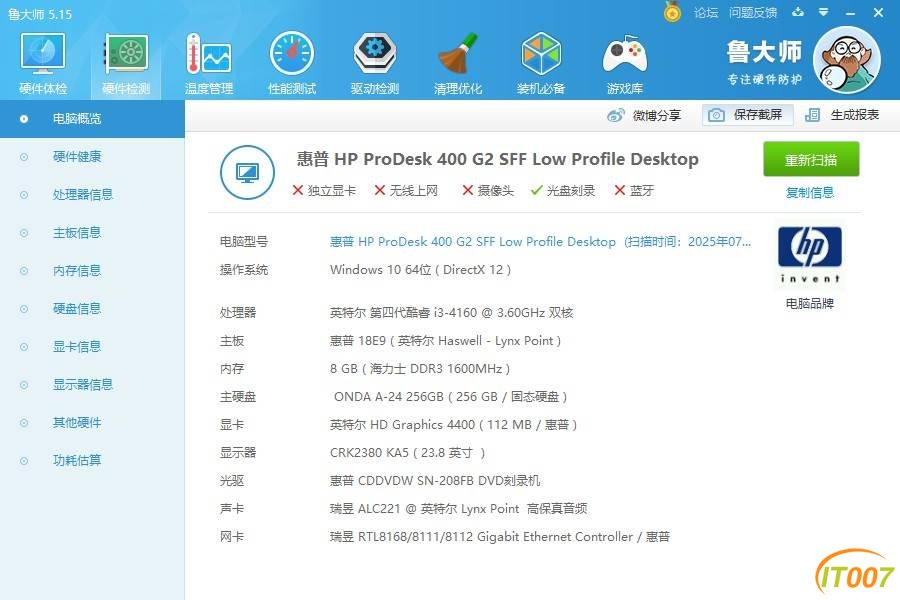This screenshot has width=900, height=600.
Task: Select 电脑概览 in the sidebar
Action: [x=92, y=119]
